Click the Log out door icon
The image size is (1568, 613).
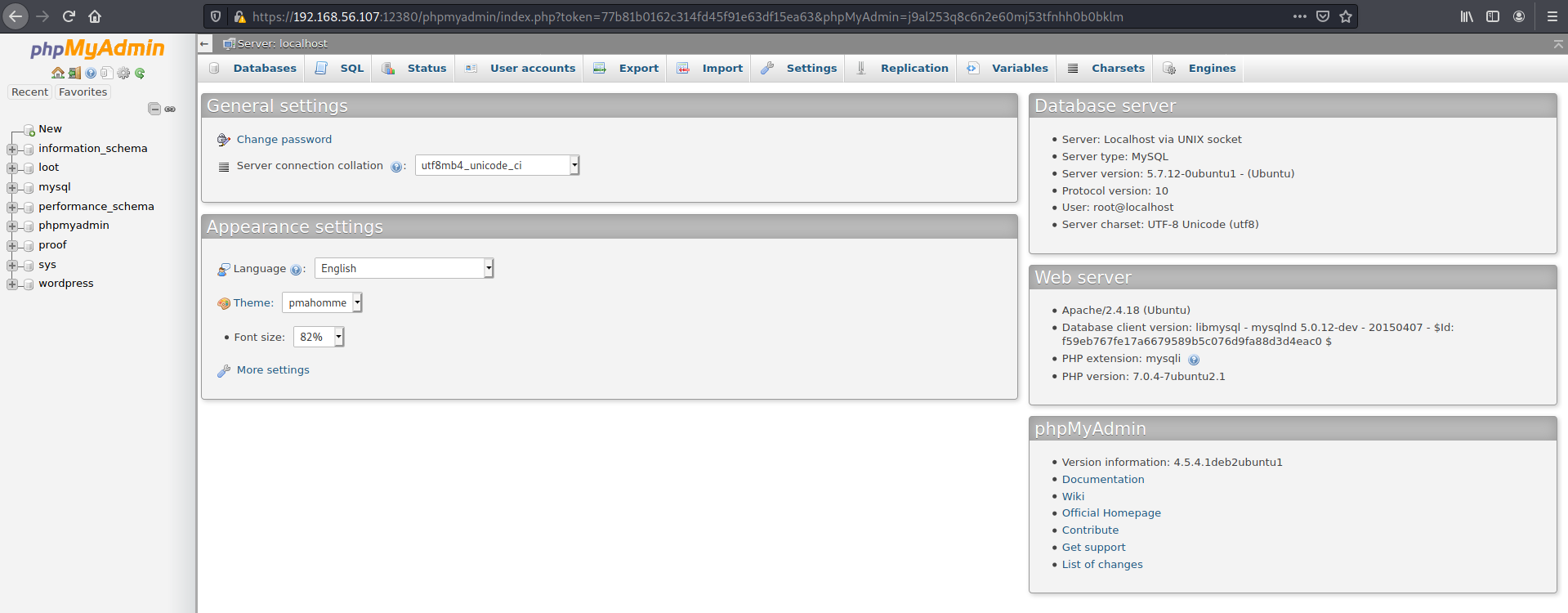pyautogui.click(x=74, y=74)
